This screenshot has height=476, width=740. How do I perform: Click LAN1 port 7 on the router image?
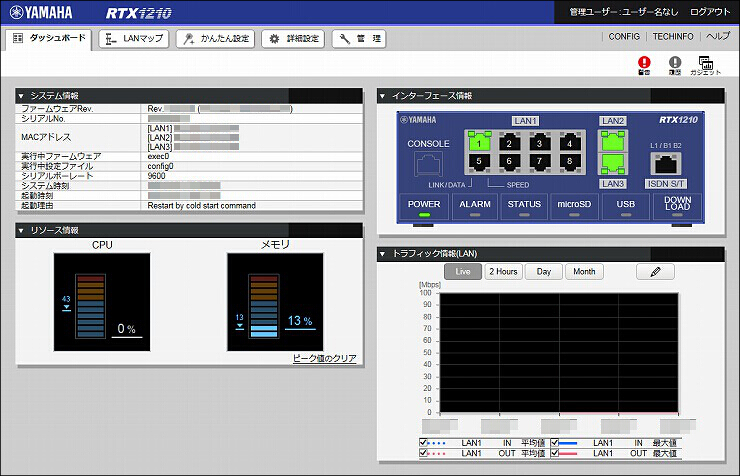[x=539, y=163]
